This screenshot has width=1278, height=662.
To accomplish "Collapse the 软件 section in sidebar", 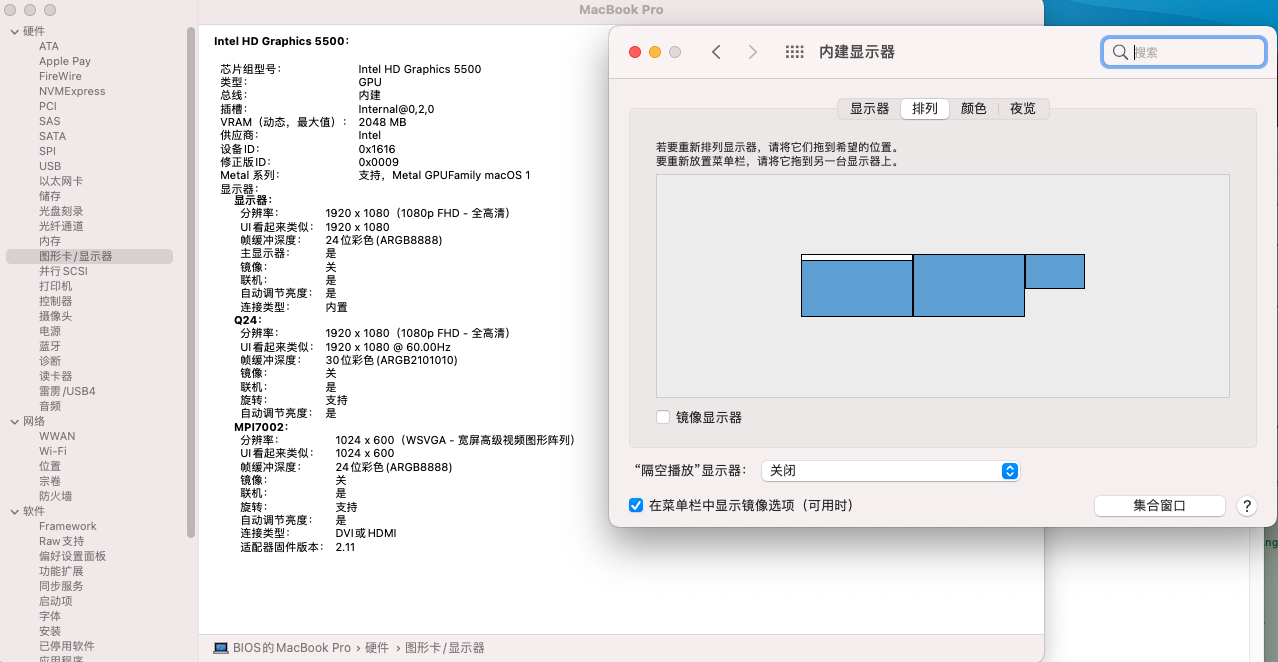I will (14, 512).
